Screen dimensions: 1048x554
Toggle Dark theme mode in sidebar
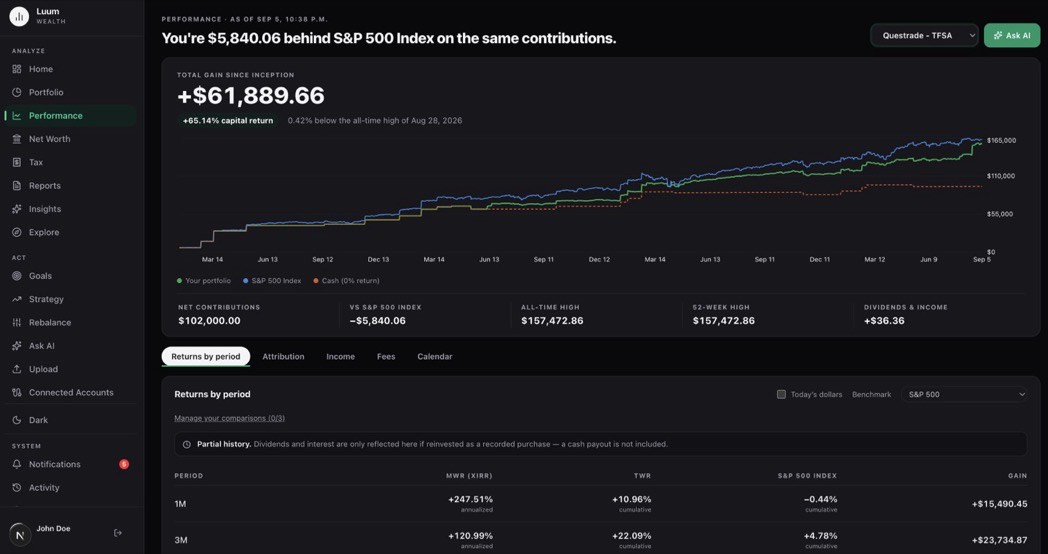click(72, 420)
